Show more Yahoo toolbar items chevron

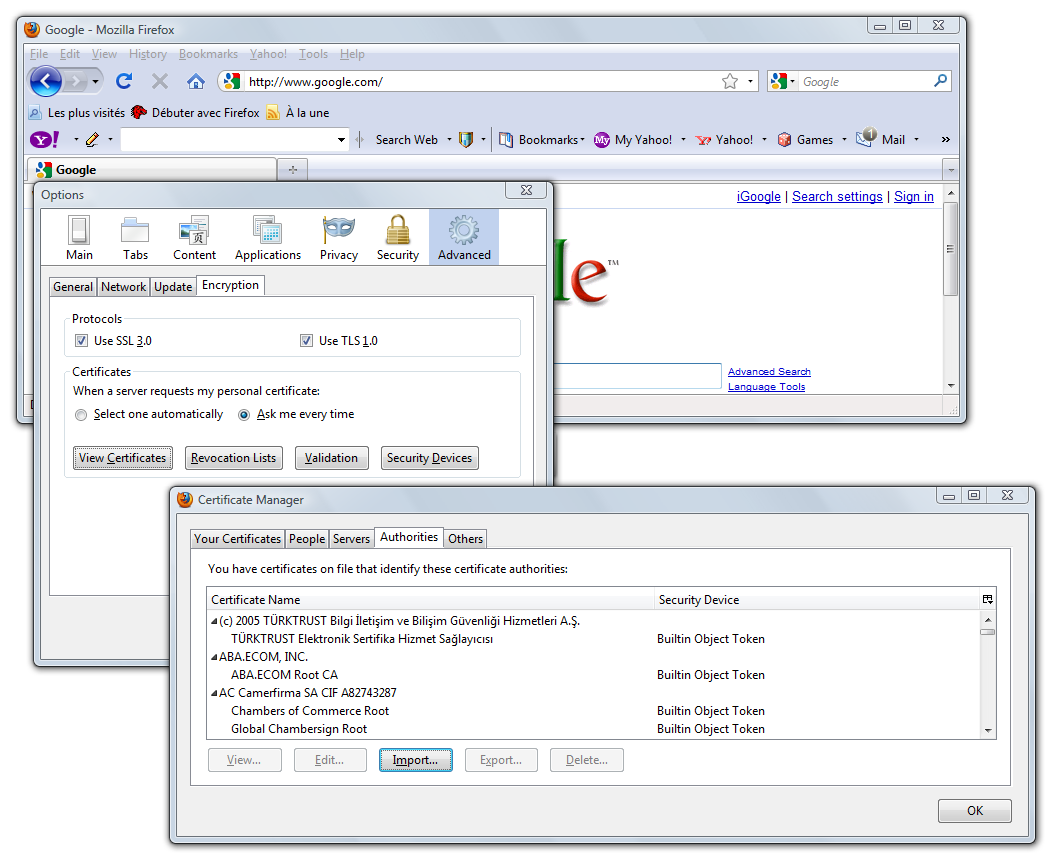click(946, 140)
